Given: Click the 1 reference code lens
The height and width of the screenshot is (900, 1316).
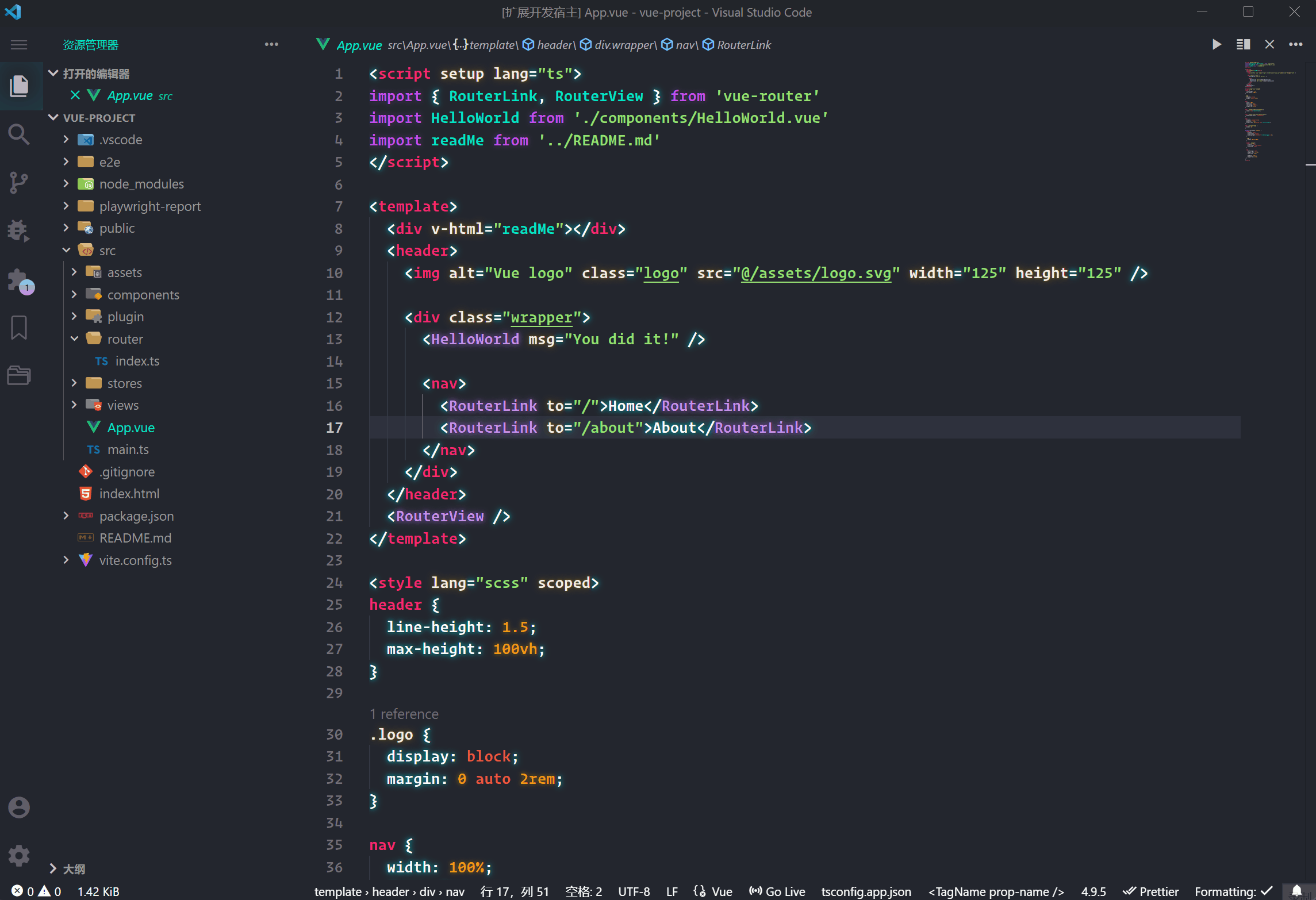Looking at the screenshot, I should click(404, 714).
